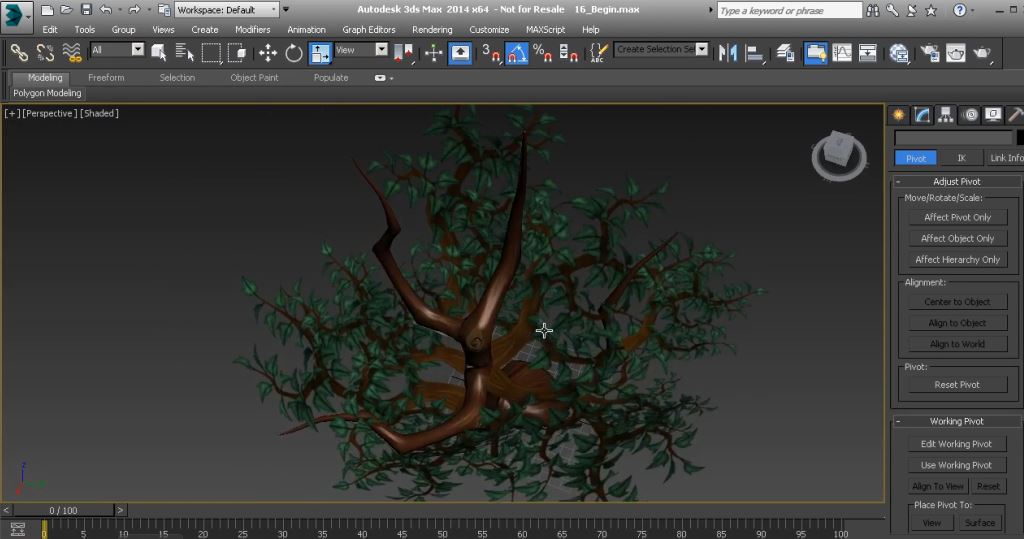Open Edit Named Selection Sets

[598, 52]
